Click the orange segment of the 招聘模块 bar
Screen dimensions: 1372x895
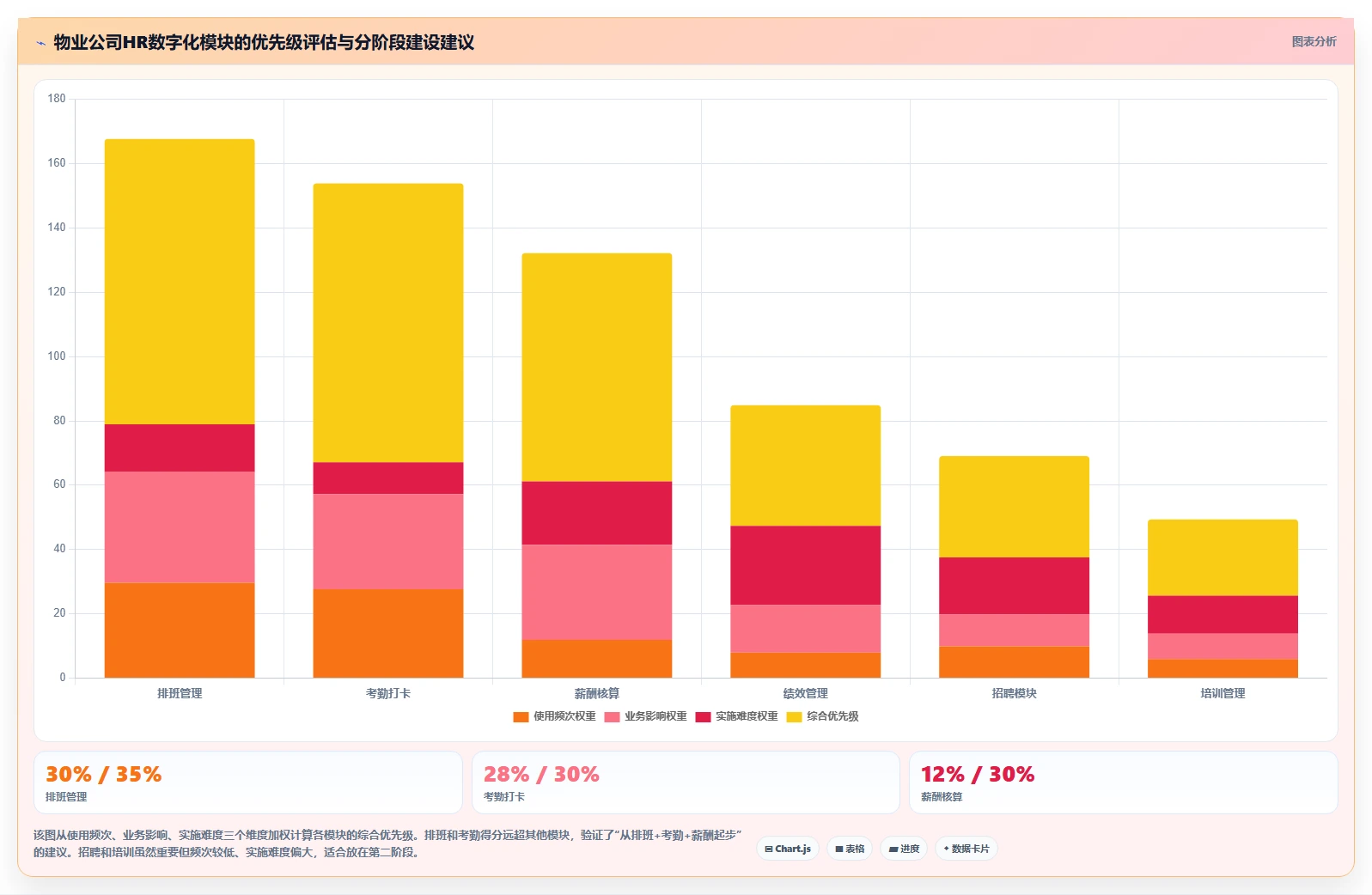(1015, 662)
